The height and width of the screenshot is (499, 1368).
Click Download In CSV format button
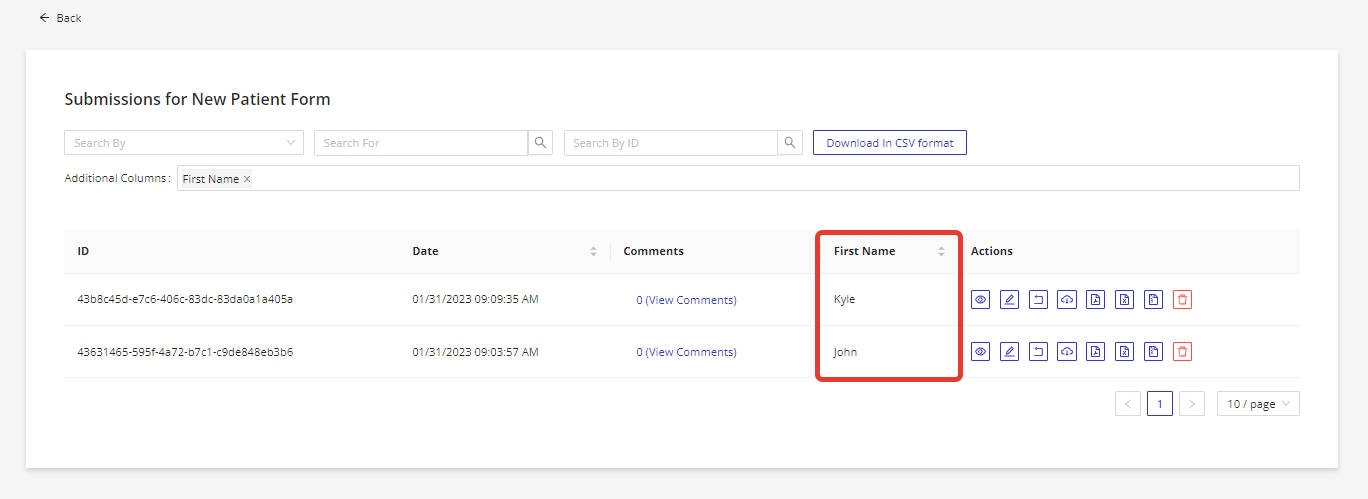pos(889,143)
